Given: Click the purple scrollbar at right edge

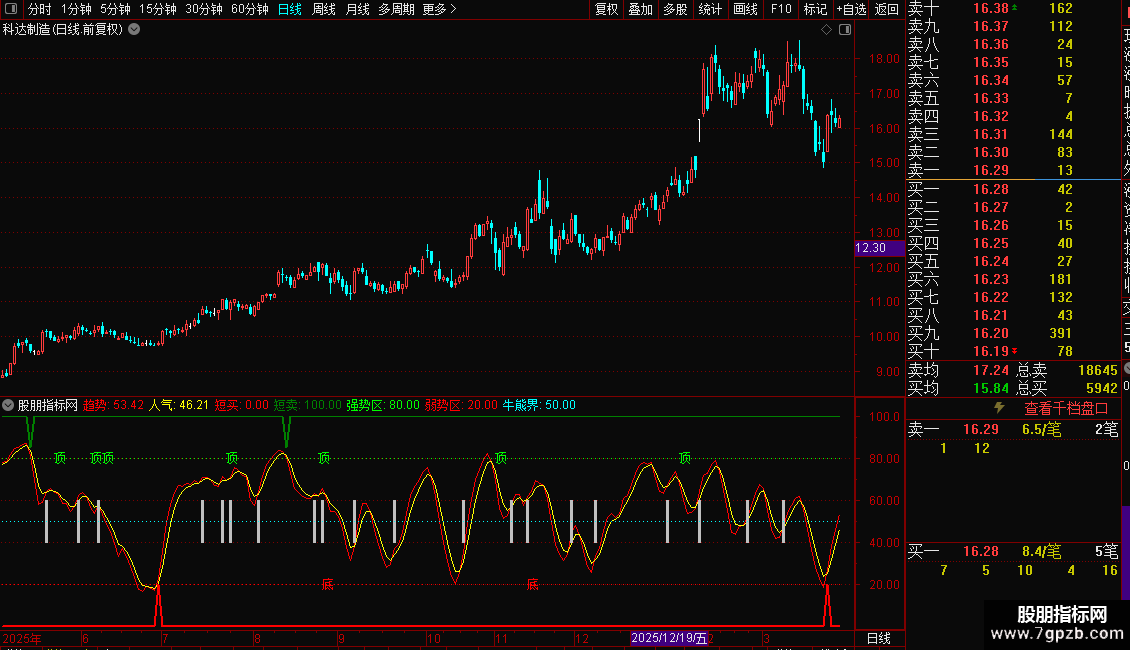Looking at the screenshot, I should pos(1126,552).
